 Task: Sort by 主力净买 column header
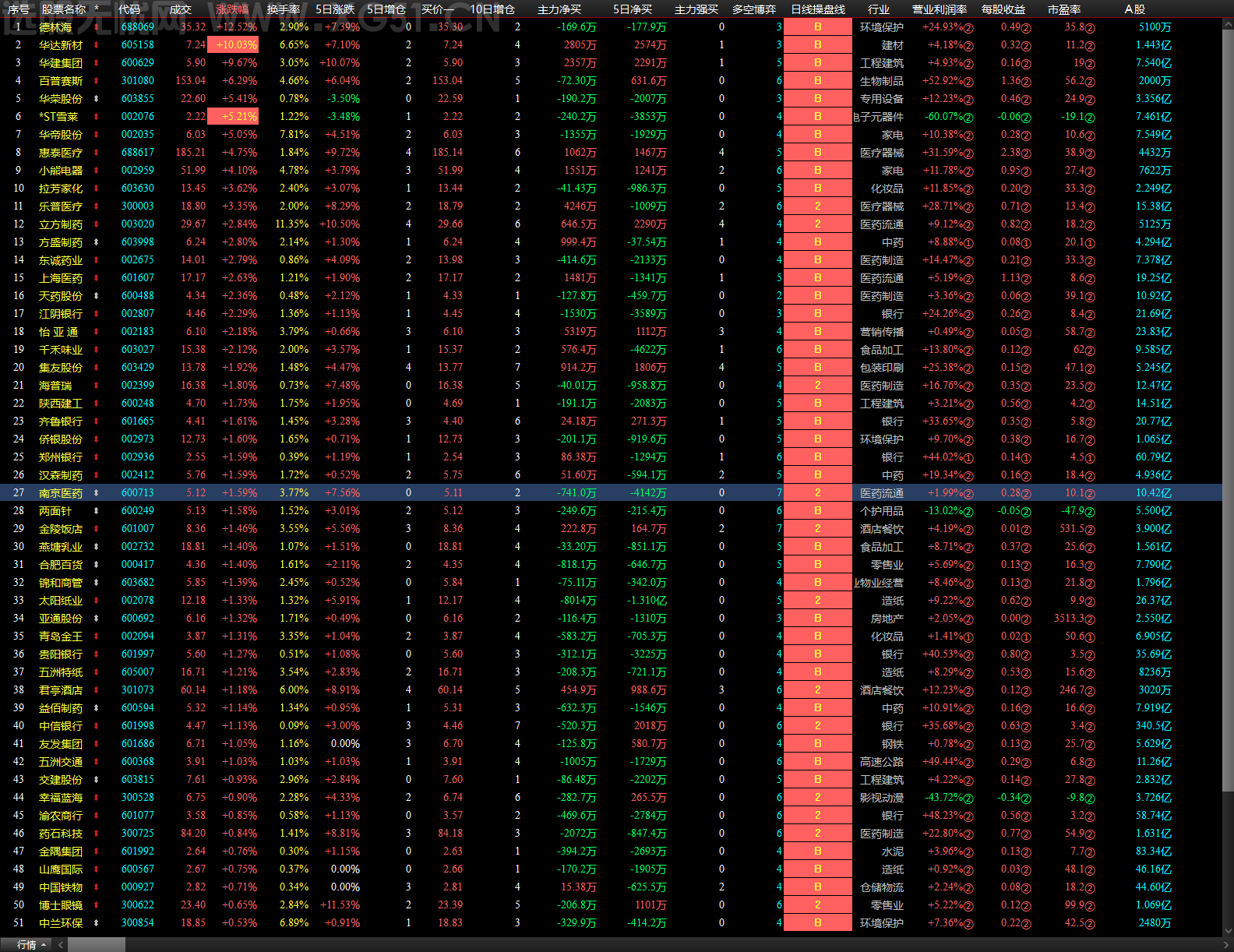point(559,9)
